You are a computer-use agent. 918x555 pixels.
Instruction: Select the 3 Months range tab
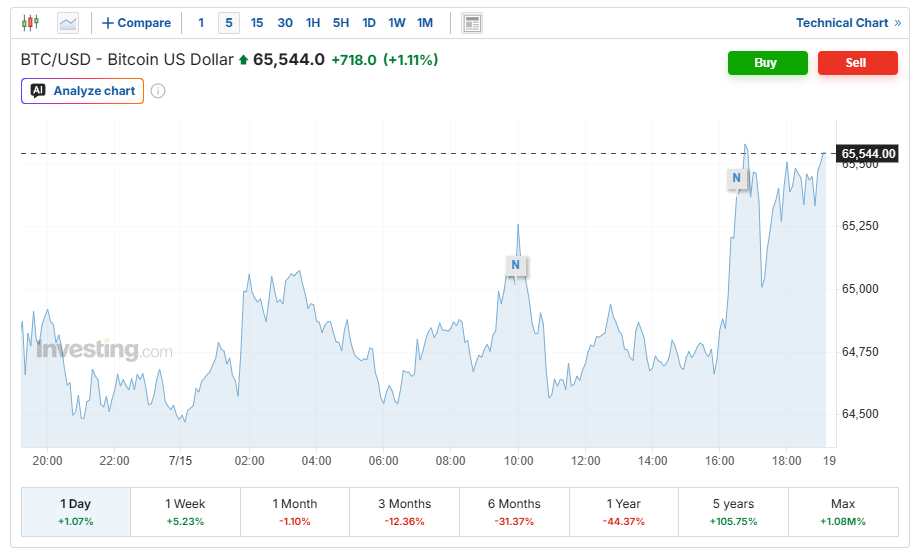[x=405, y=512]
